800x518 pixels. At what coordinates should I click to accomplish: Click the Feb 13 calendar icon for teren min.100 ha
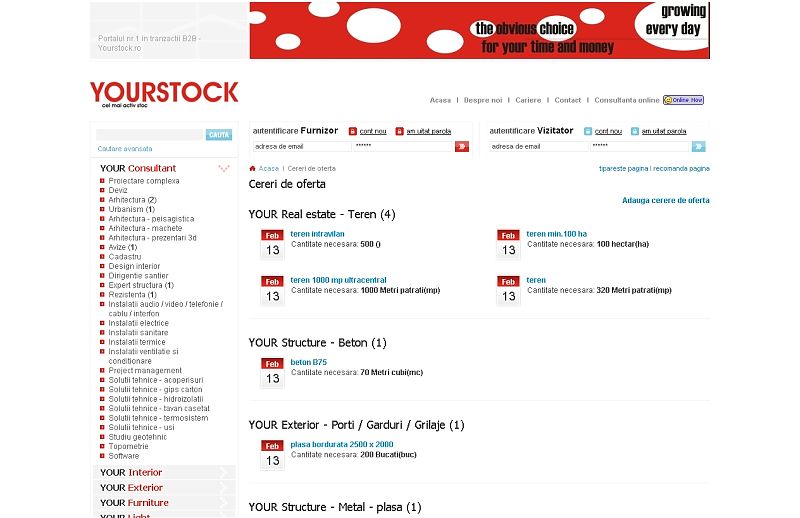[x=508, y=244]
